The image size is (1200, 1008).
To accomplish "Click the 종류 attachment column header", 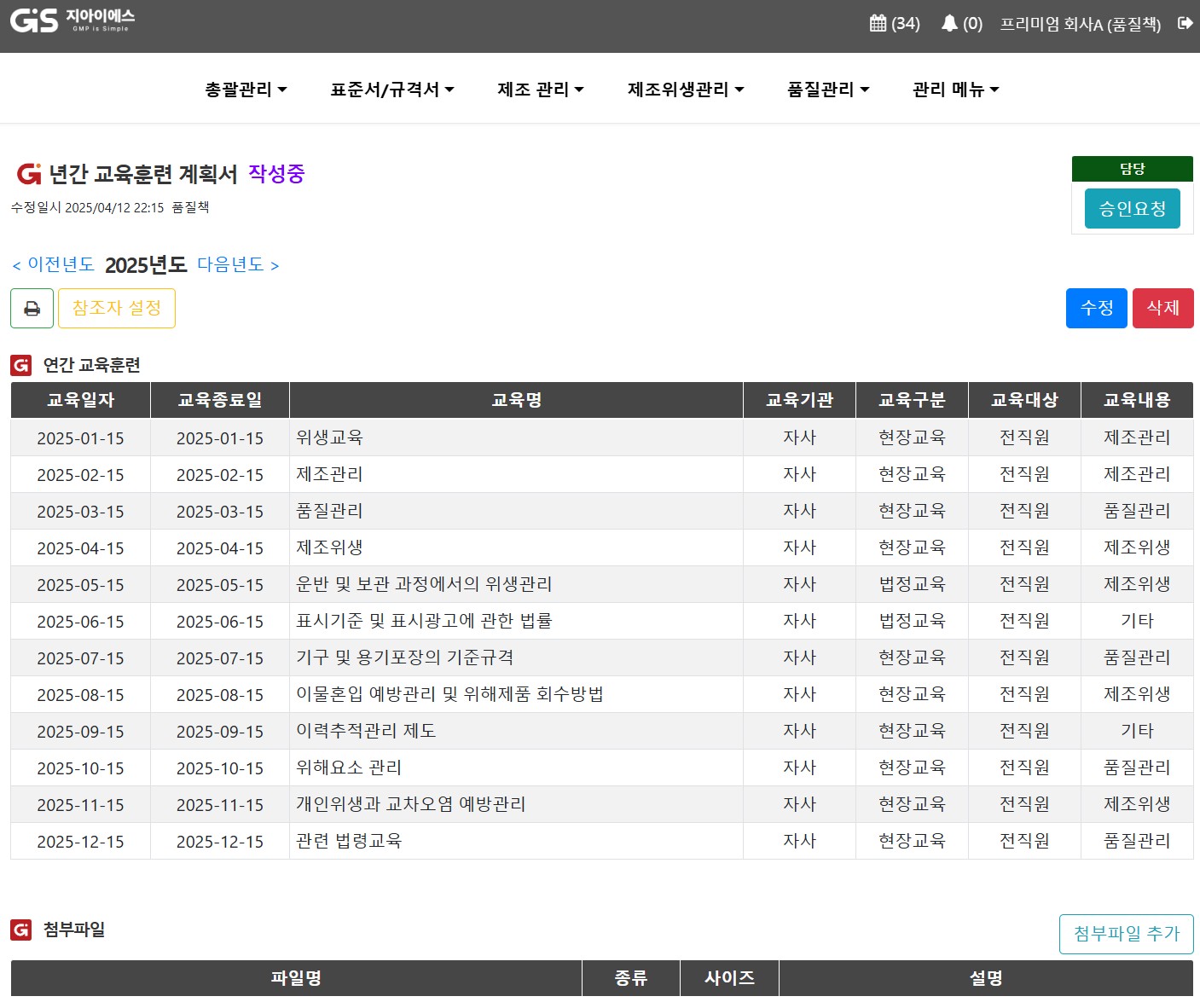I will click(x=631, y=978).
